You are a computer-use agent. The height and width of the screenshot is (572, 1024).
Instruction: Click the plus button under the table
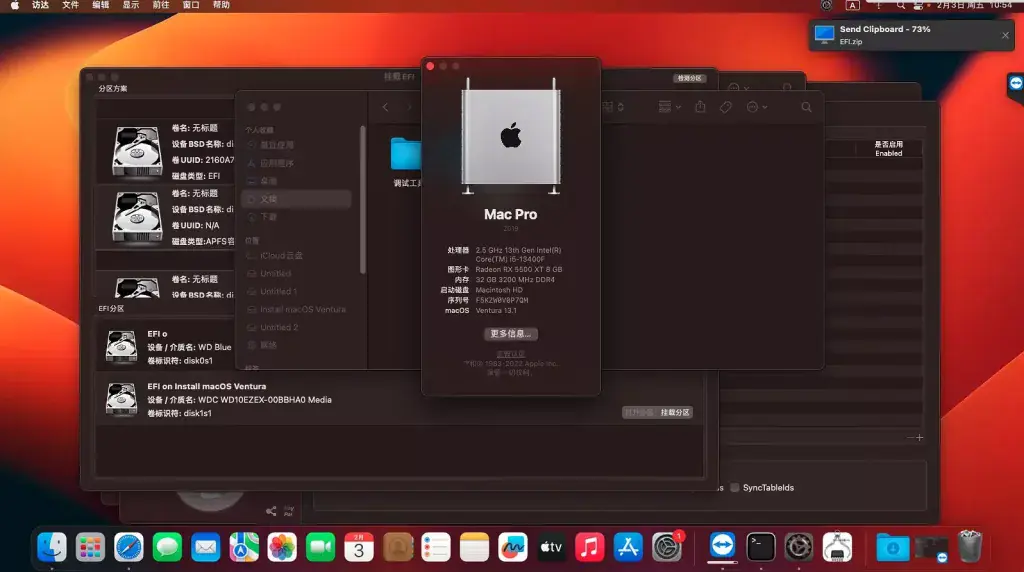(920, 437)
